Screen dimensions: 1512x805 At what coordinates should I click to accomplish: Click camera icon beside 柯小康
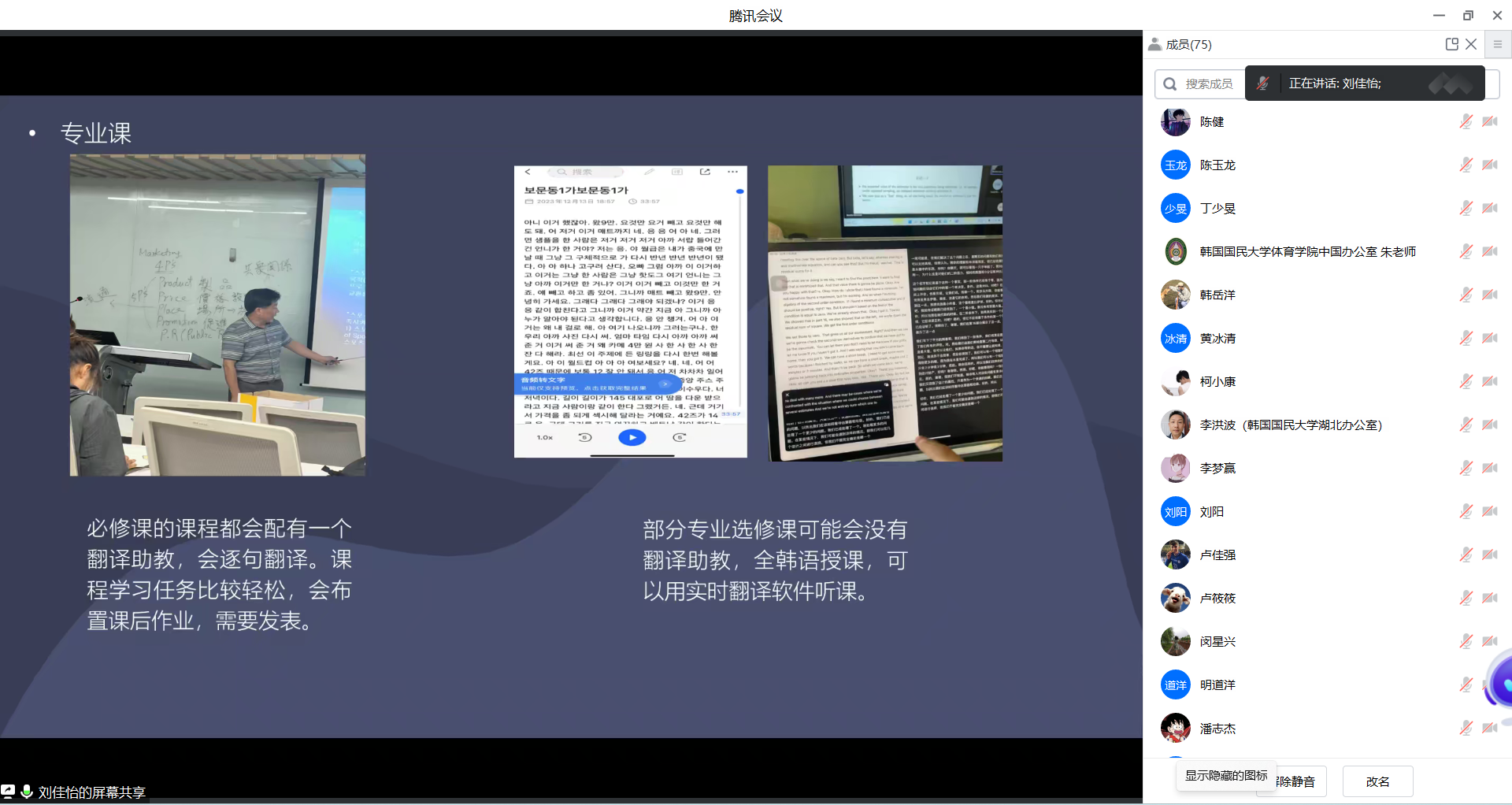tap(1489, 381)
